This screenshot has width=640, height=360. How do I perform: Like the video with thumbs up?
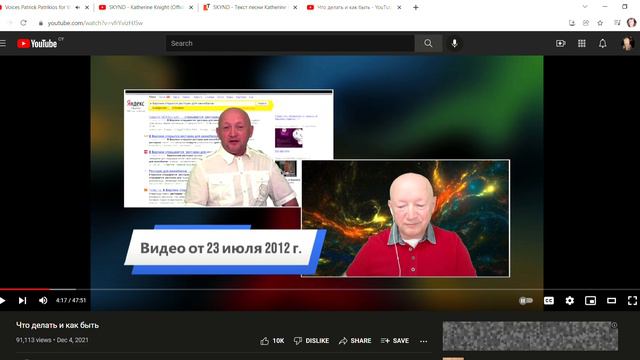272,340
